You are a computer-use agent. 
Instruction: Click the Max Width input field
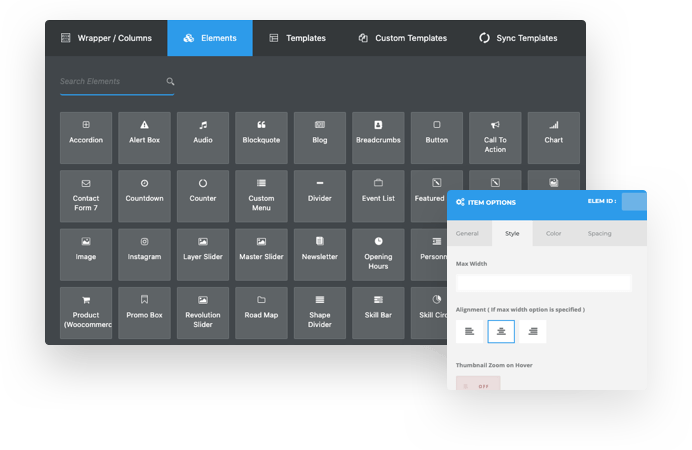[543, 283]
